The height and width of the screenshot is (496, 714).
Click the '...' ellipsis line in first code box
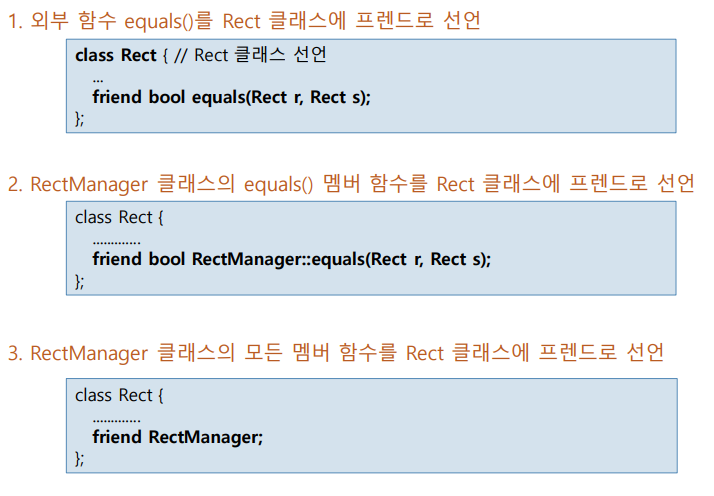(x=97, y=77)
